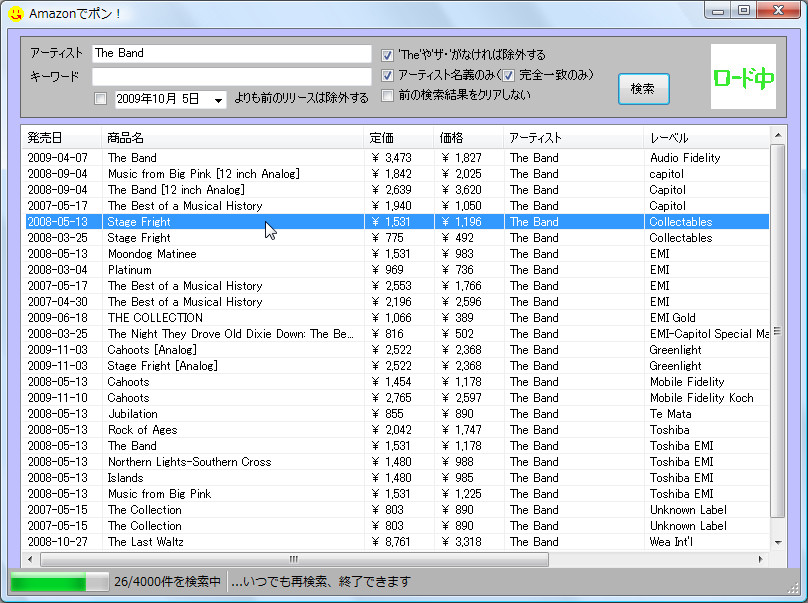Click the 'EMI Gold' label cell

pyautogui.click(x=672, y=317)
